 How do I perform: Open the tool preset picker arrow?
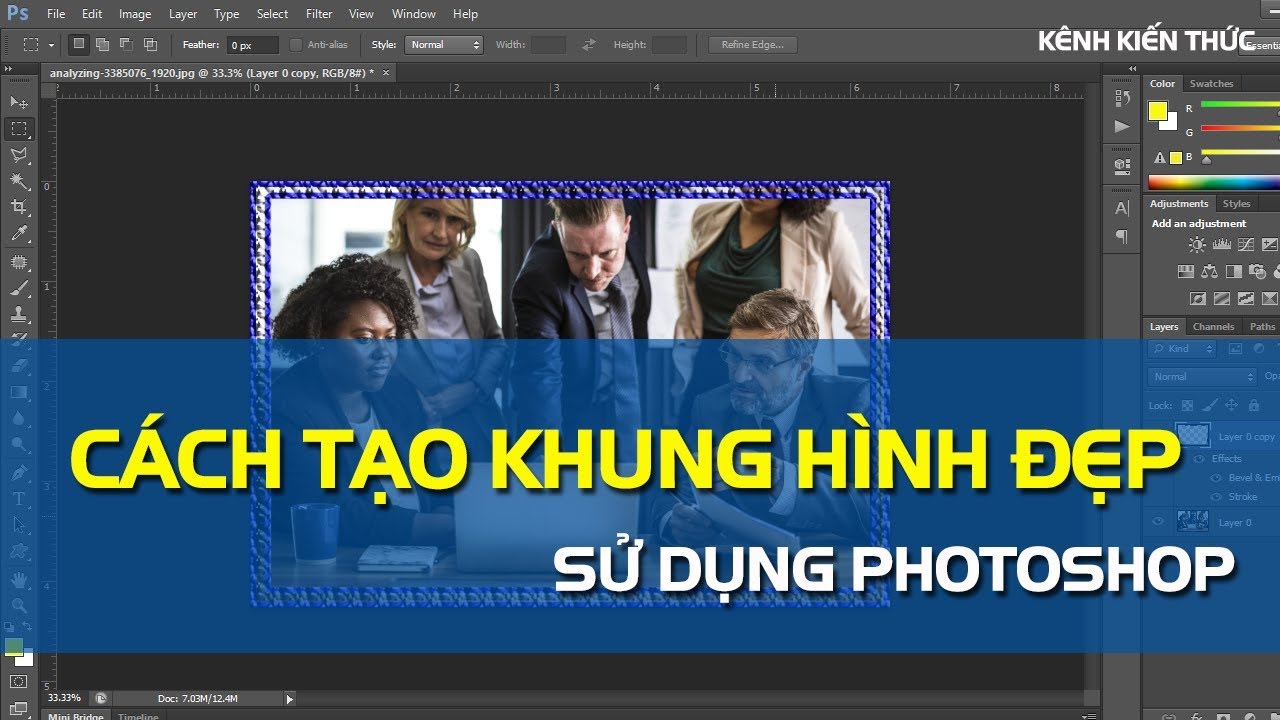point(51,45)
